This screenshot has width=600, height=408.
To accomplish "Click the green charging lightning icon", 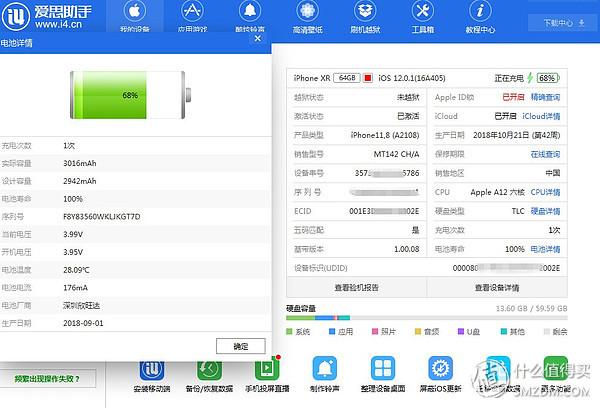I will (530, 78).
